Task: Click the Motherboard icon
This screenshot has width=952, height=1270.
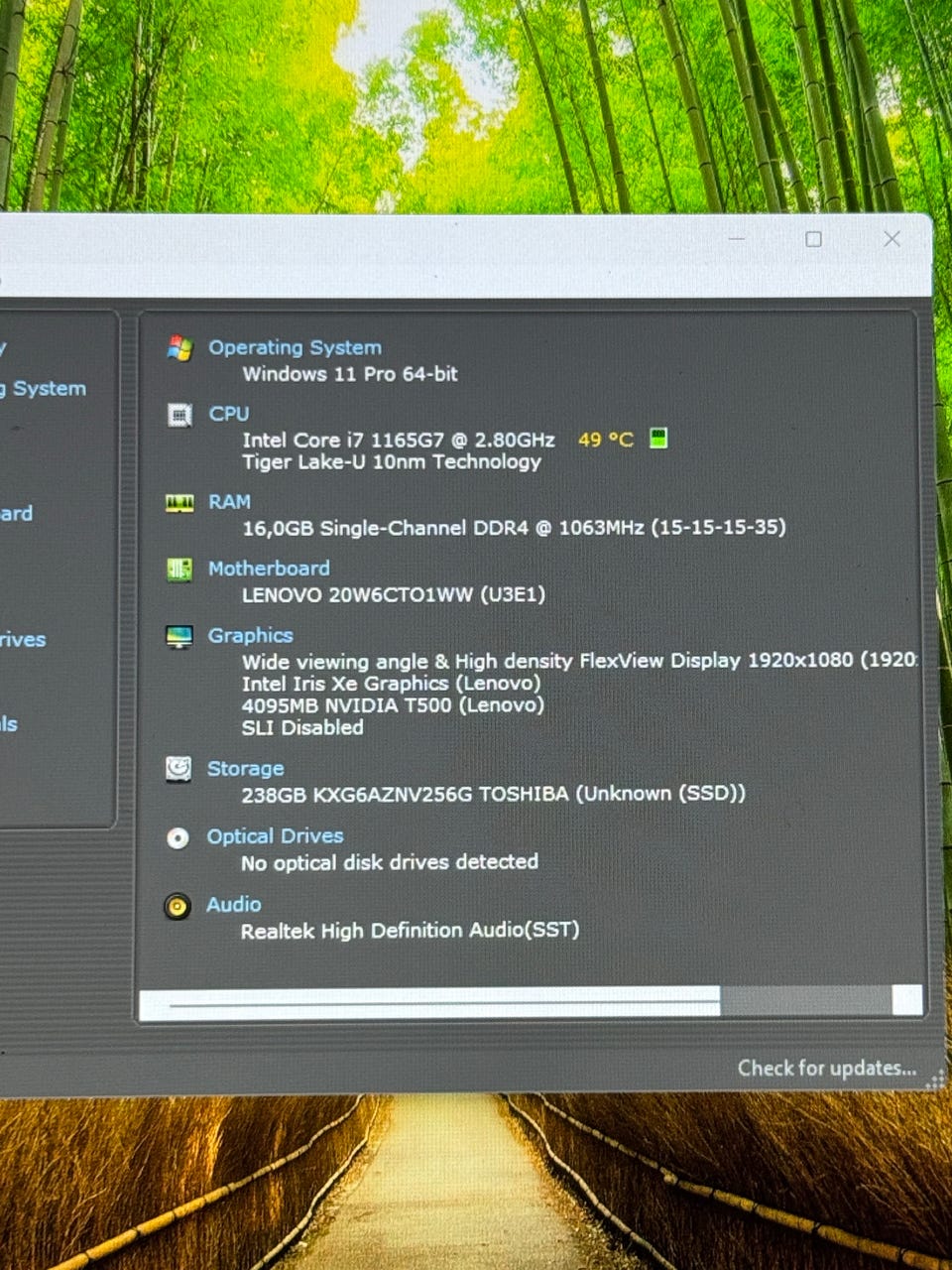Action: click(x=179, y=570)
